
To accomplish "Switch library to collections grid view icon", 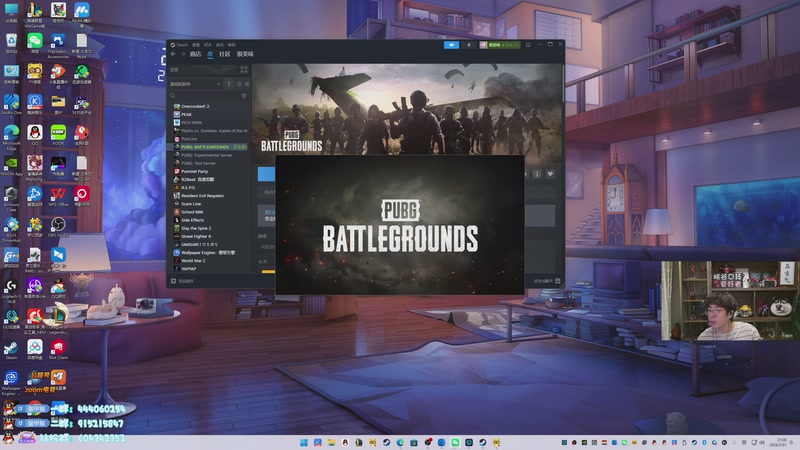I will pyautogui.click(x=244, y=69).
